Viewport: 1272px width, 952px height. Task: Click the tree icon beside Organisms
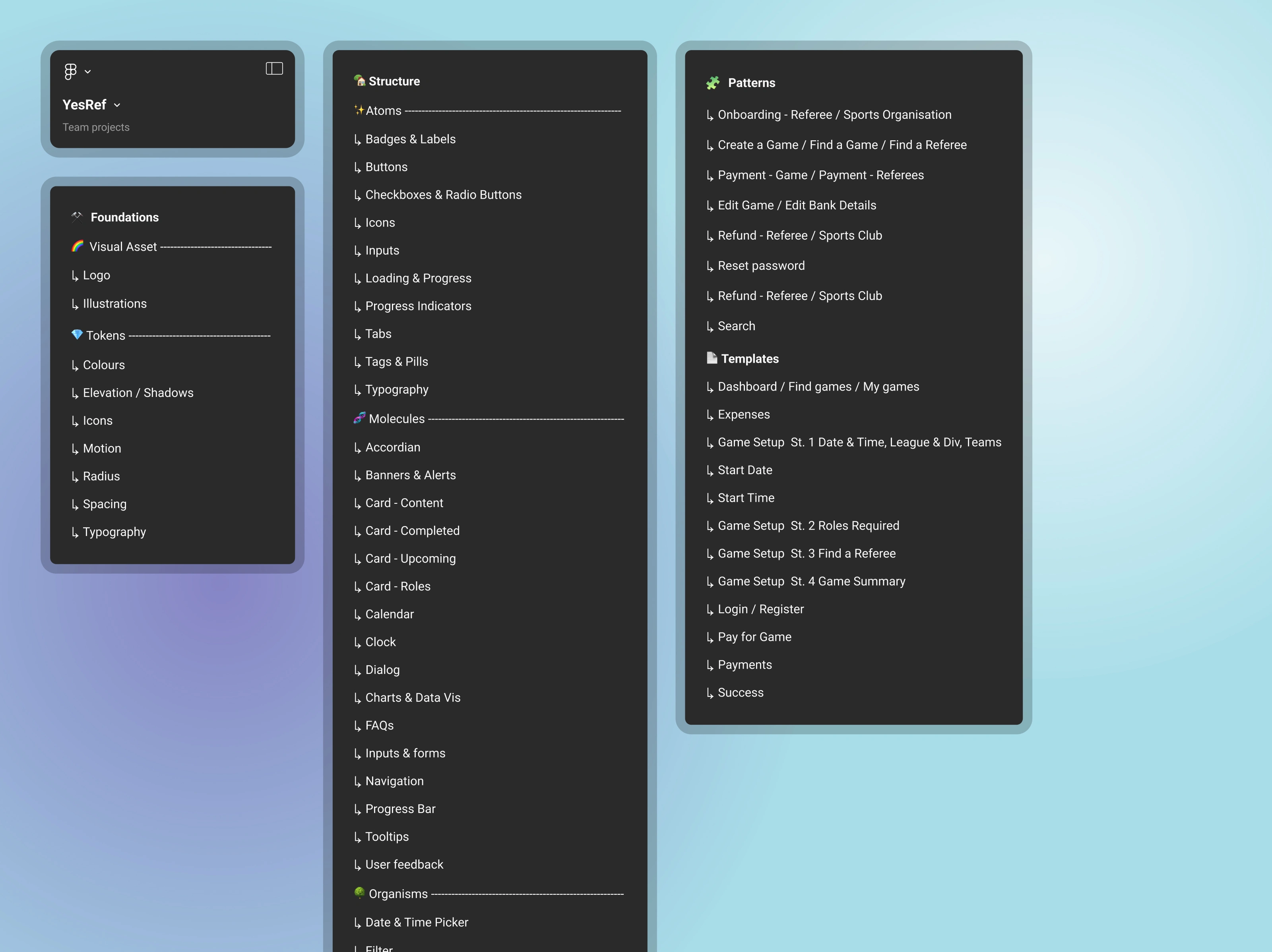(359, 893)
